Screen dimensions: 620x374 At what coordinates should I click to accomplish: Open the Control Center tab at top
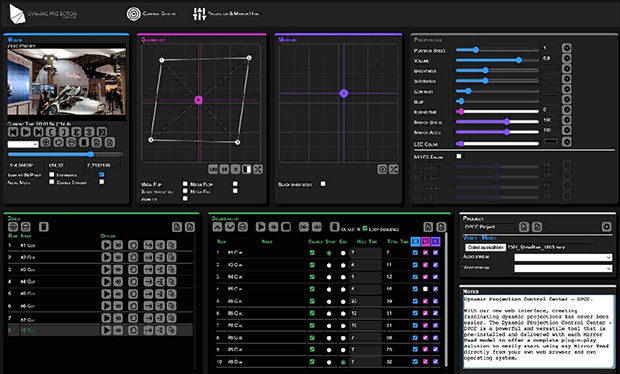click(x=151, y=13)
